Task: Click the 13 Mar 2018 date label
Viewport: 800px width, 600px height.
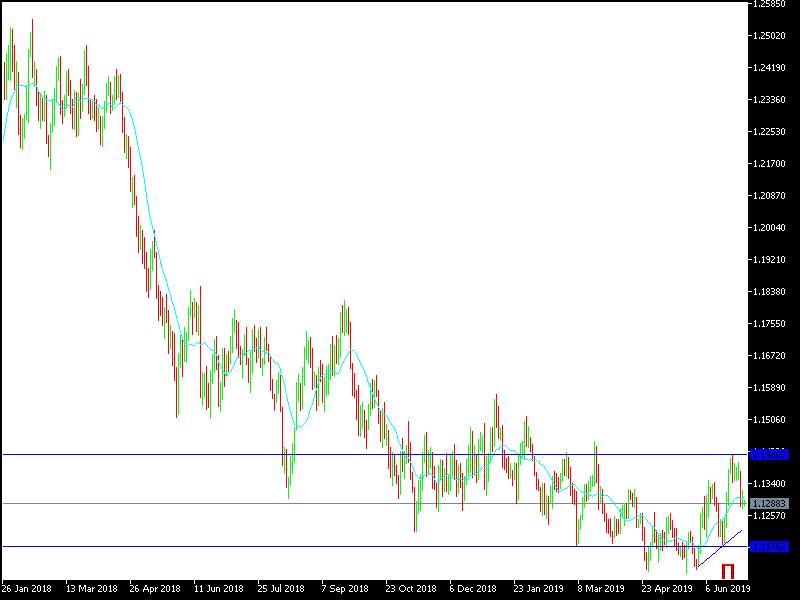Action: click(91, 589)
